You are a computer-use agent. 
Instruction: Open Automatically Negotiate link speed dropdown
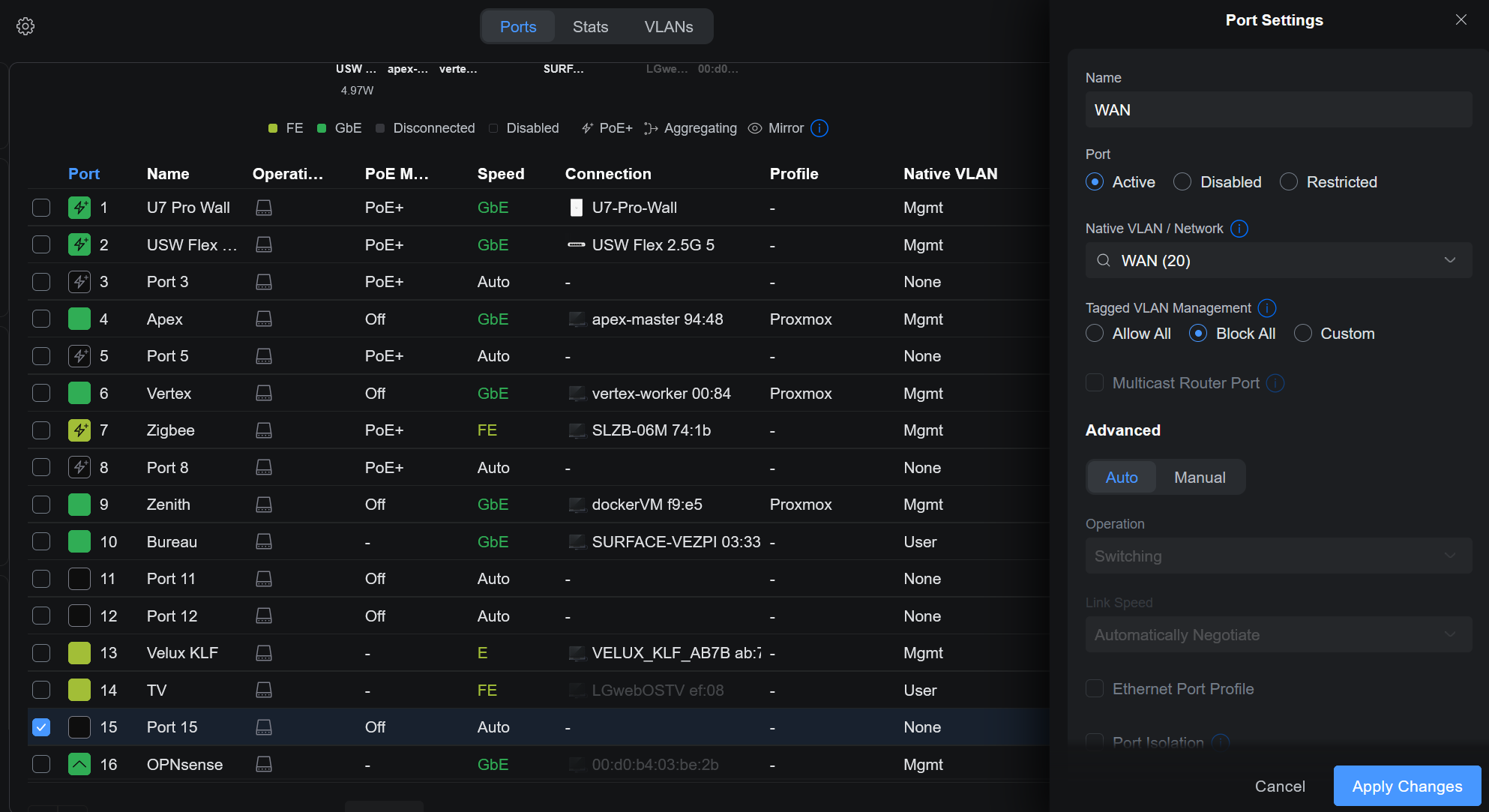coord(1278,635)
